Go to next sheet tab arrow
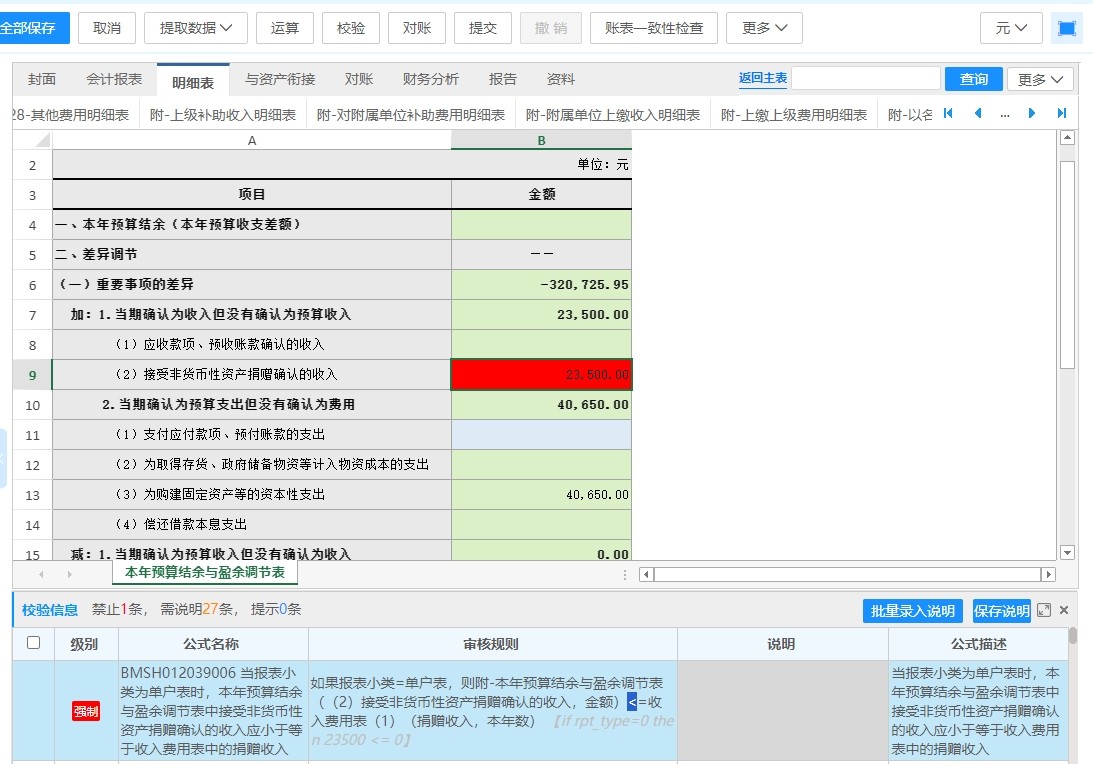The image size is (1093, 764). pos(1032,114)
